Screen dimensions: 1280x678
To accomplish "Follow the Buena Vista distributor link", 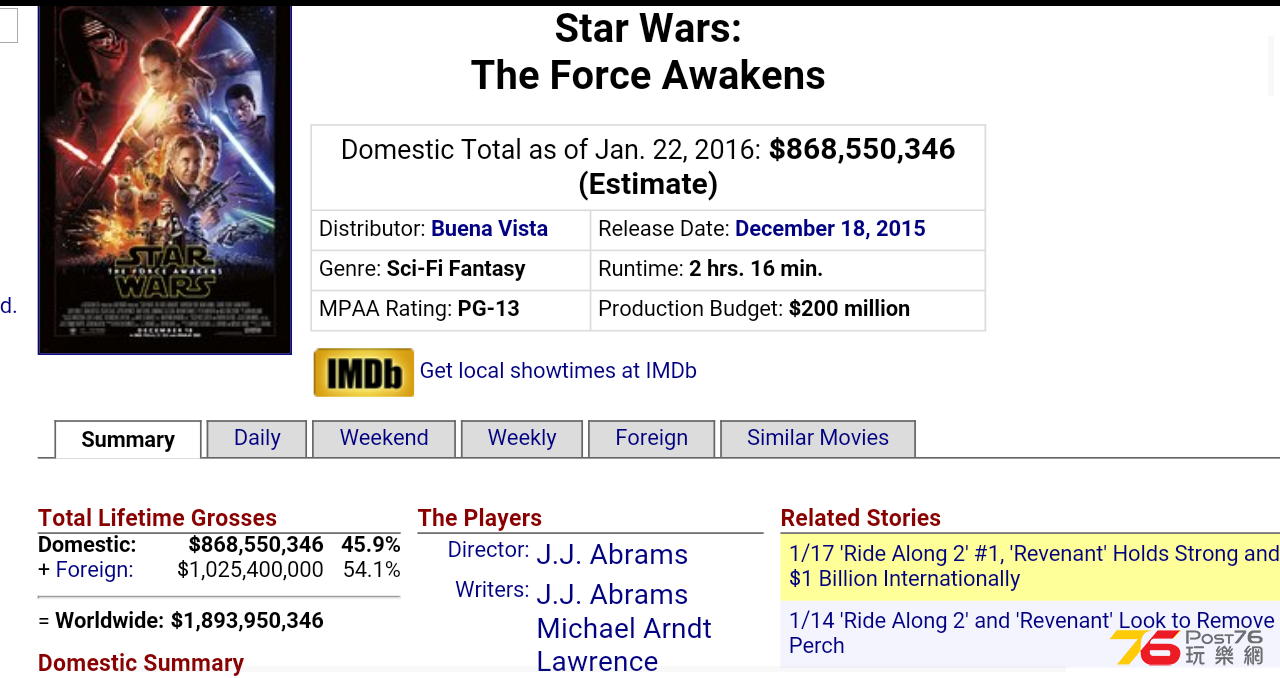I will (x=489, y=229).
